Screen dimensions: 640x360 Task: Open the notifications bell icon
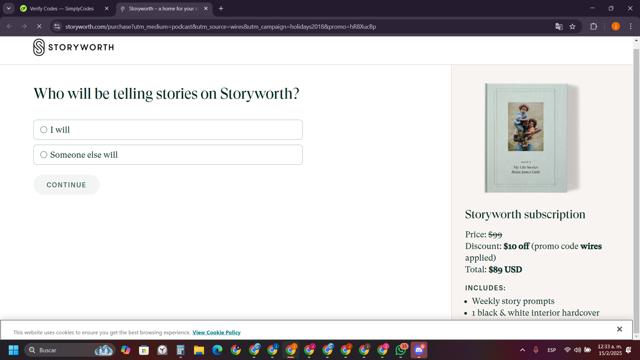tap(629, 350)
